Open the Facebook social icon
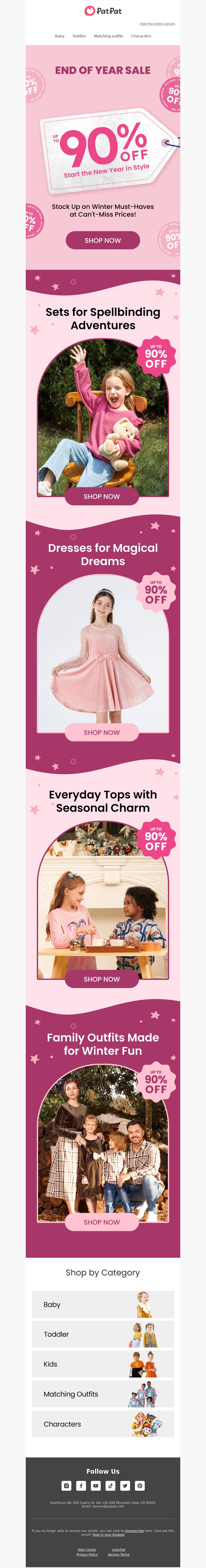 (x=81, y=1485)
